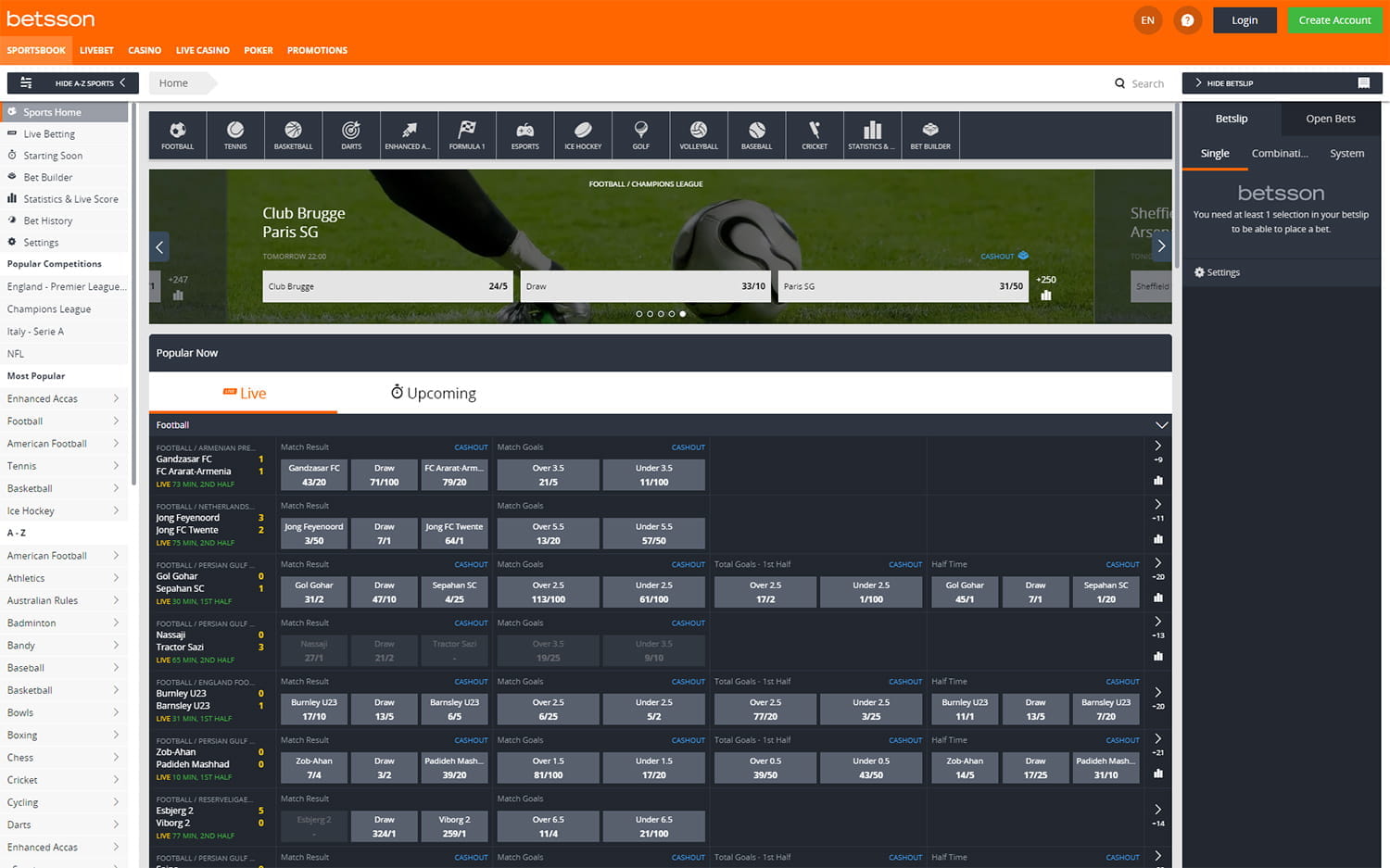This screenshot has height=868, width=1390.
Task: Open the Basketball sport icon
Action: click(293, 135)
